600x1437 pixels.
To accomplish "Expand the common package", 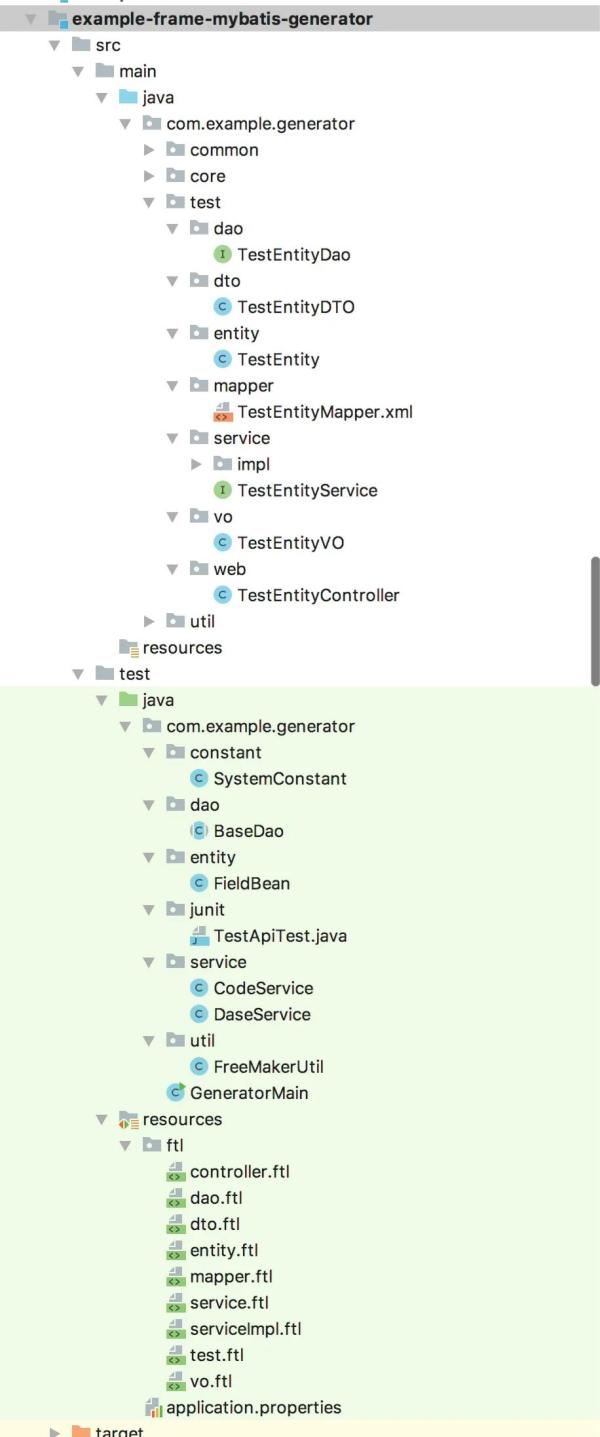I will 149,150.
